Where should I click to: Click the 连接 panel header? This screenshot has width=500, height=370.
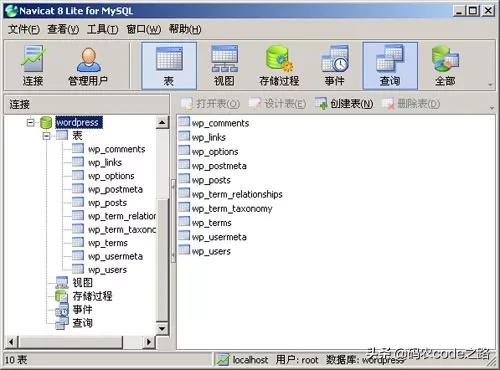(x=87, y=105)
